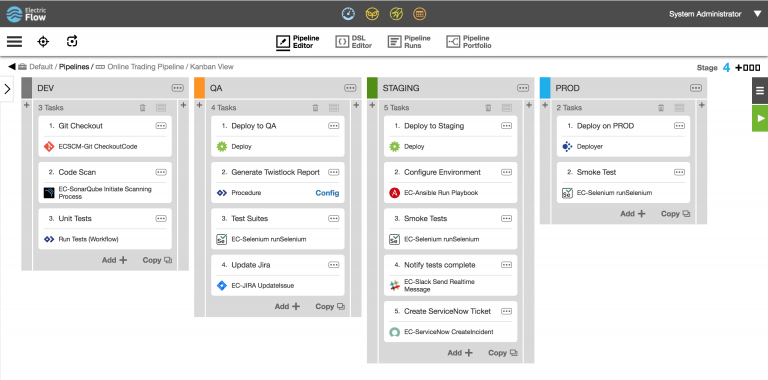Viewport: 768px width, 380px height.
Task: Click the Deployer icon under Deploy on PROD
Action: click(x=567, y=146)
